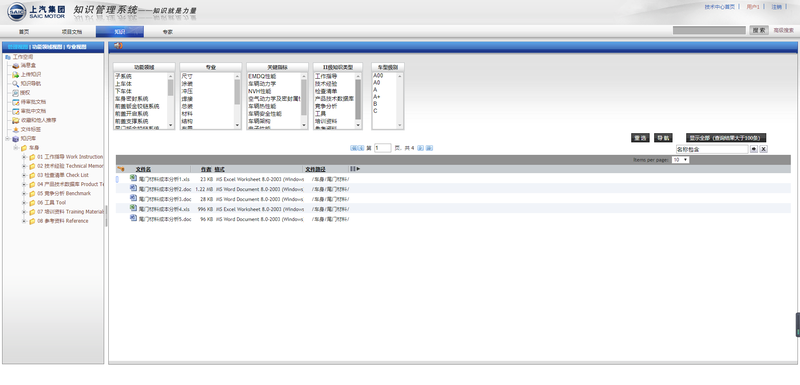Open 知识导航 magnifier icon in sidebar
This screenshot has width=800, height=385.
click(x=16, y=84)
